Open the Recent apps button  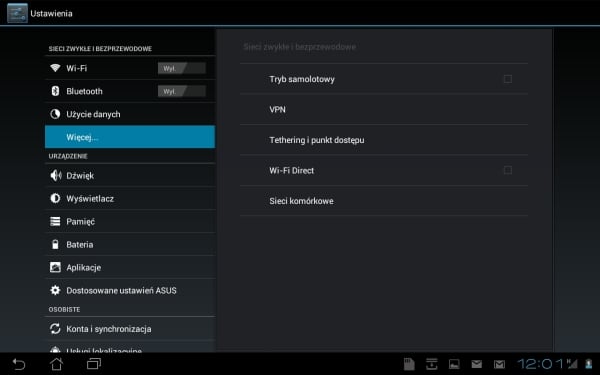coord(94,364)
